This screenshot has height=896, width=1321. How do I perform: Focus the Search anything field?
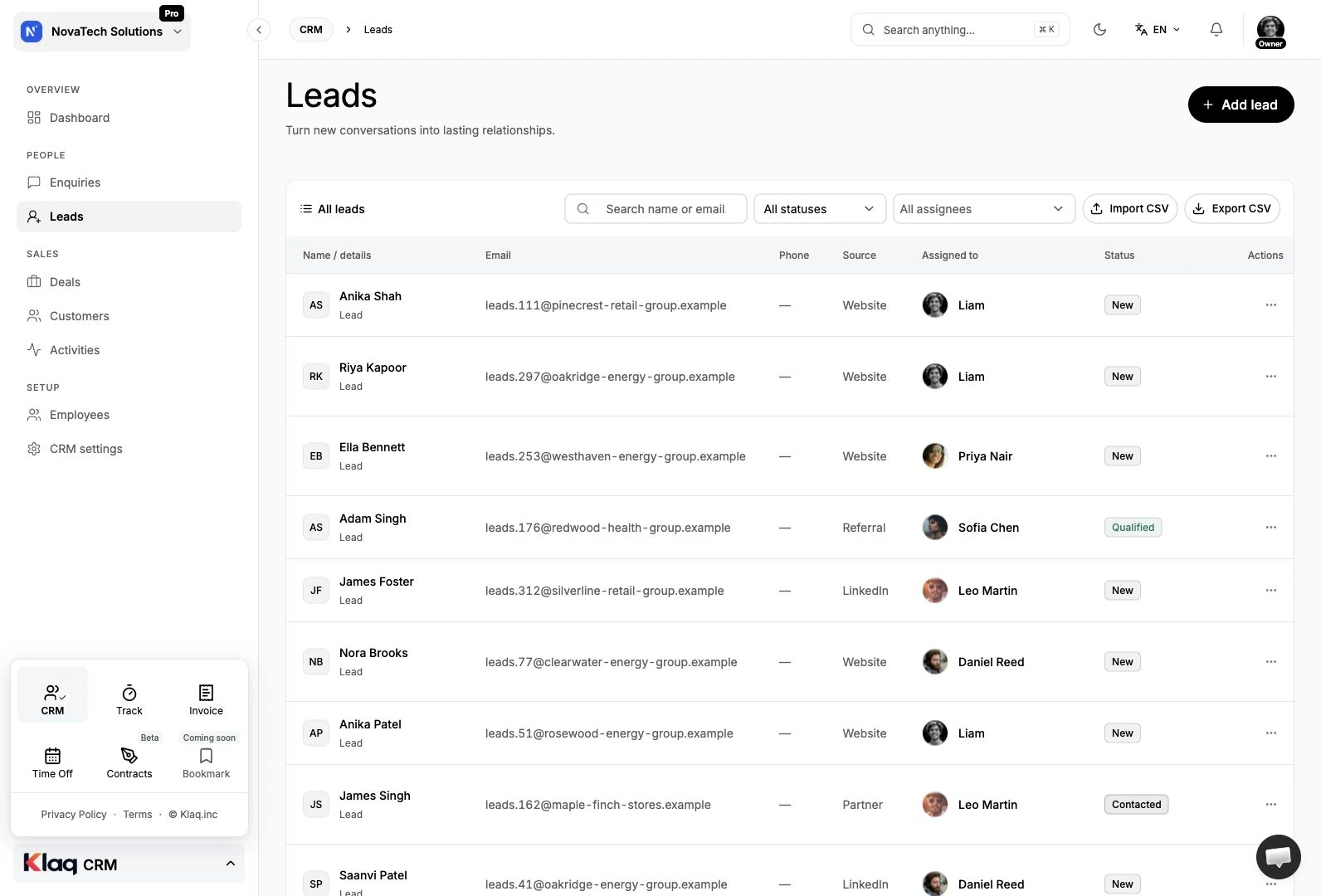click(960, 30)
